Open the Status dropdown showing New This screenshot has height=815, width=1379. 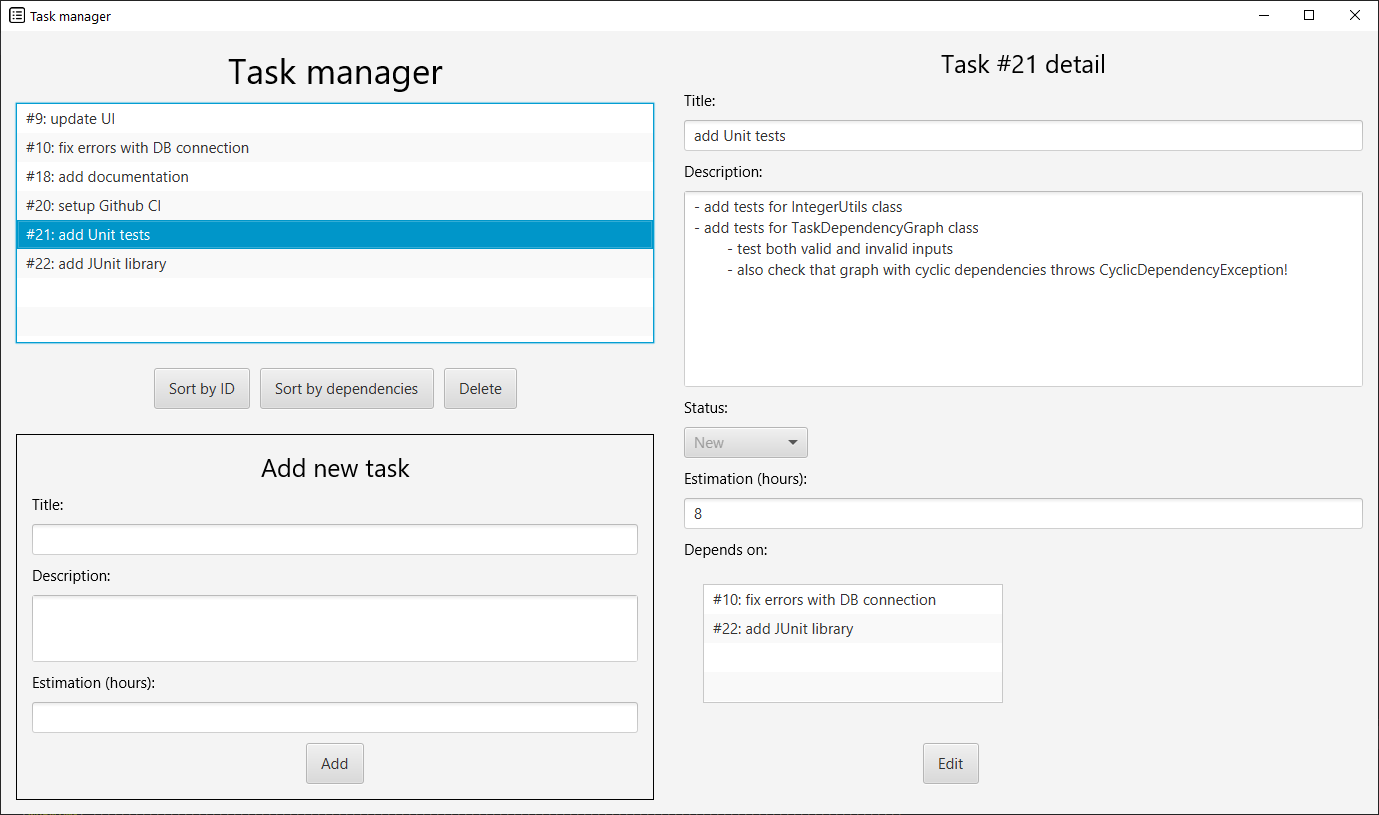click(746, 443)
